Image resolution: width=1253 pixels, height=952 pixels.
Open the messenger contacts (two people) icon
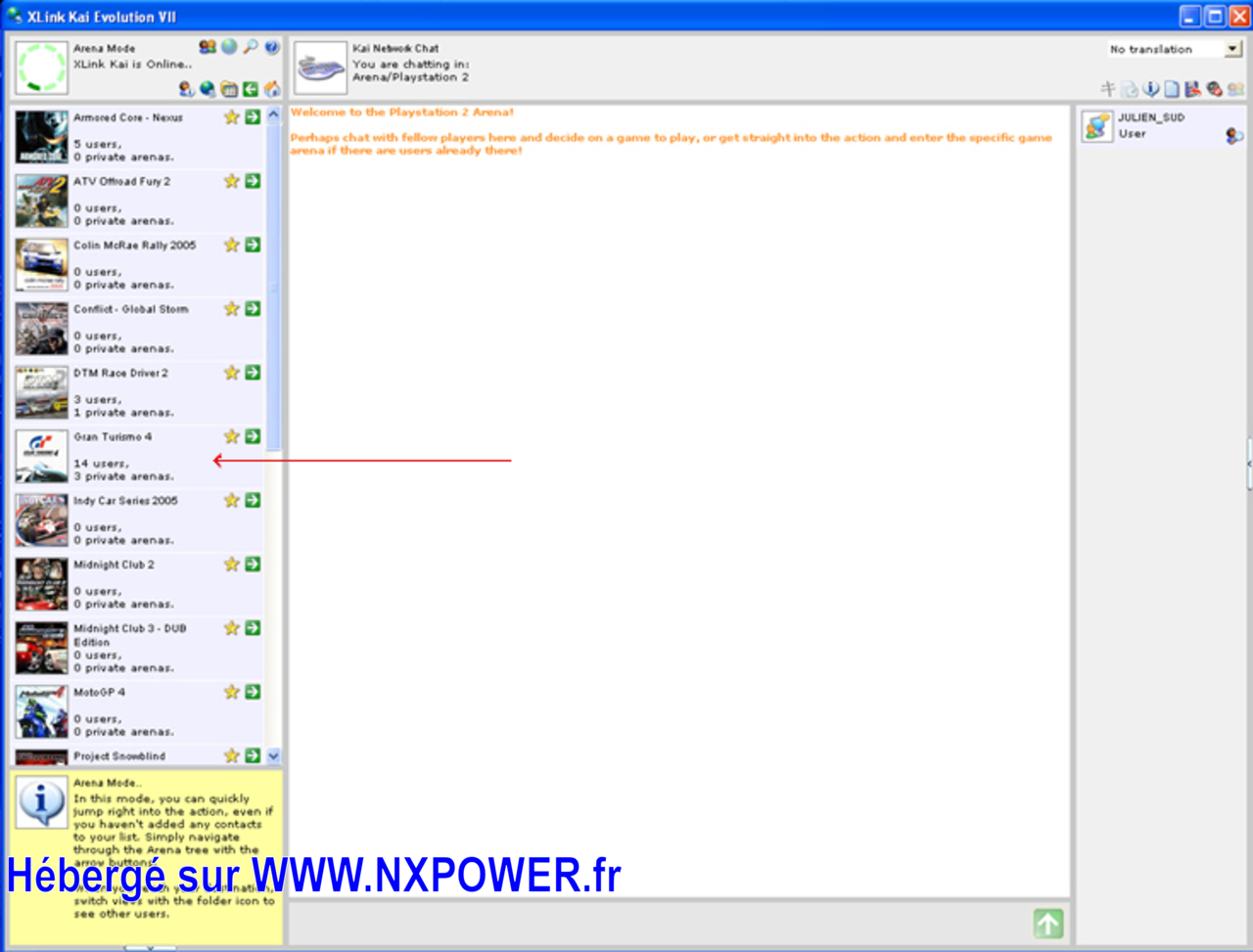click(x=208, y=47)
